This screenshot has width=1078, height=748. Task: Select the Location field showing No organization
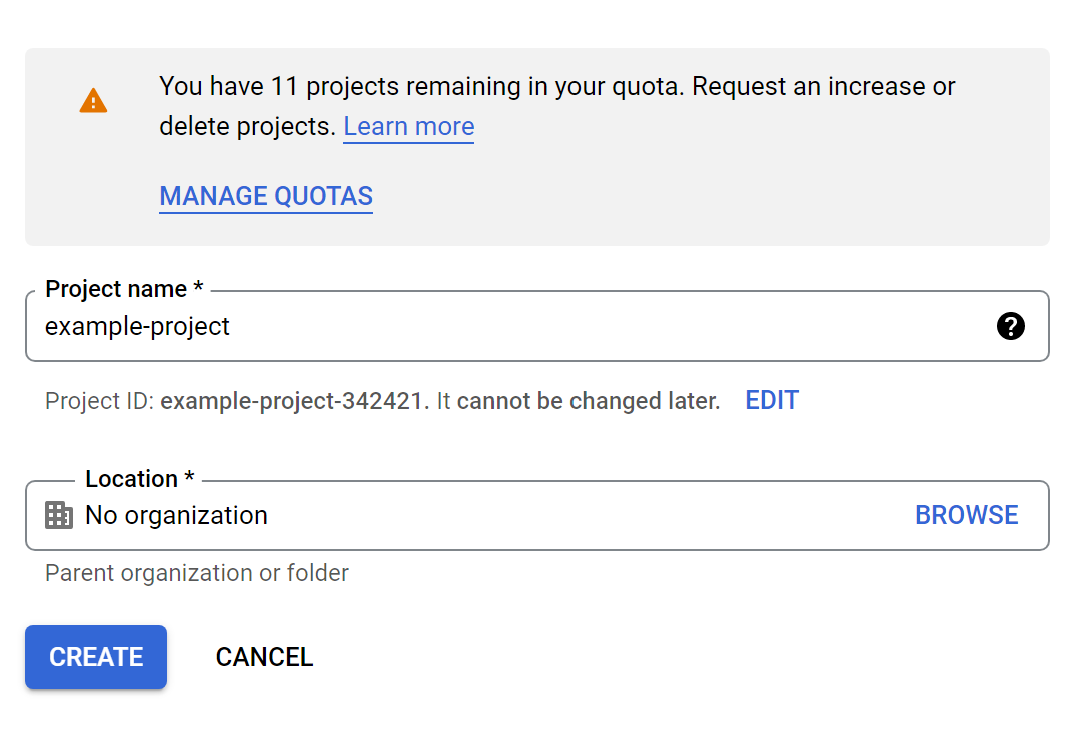(537, 515)
